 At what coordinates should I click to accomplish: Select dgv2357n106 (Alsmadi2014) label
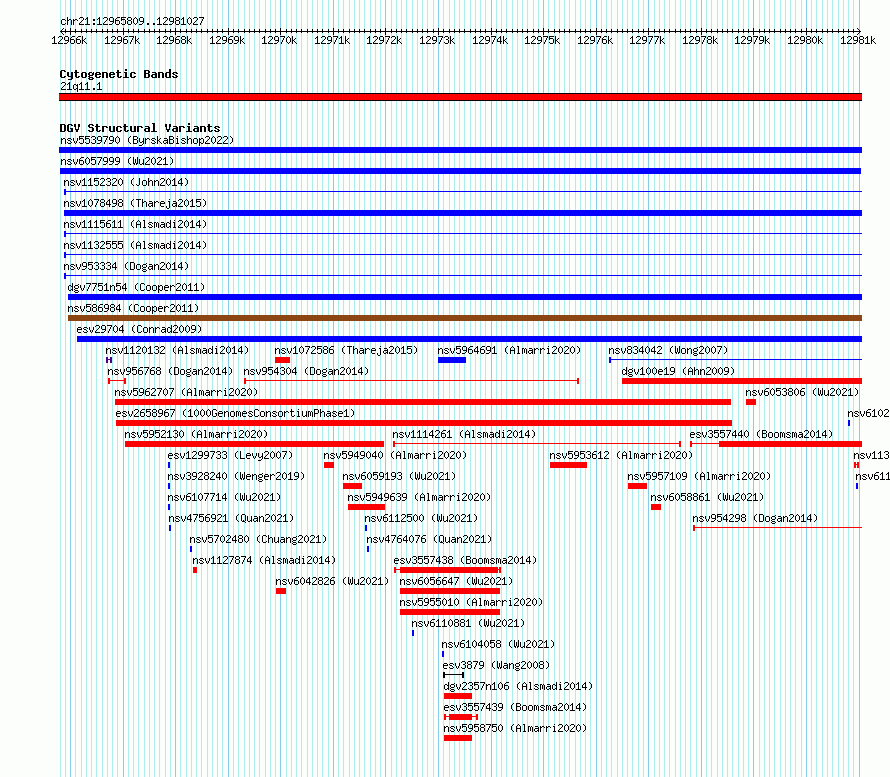point(518,686)
